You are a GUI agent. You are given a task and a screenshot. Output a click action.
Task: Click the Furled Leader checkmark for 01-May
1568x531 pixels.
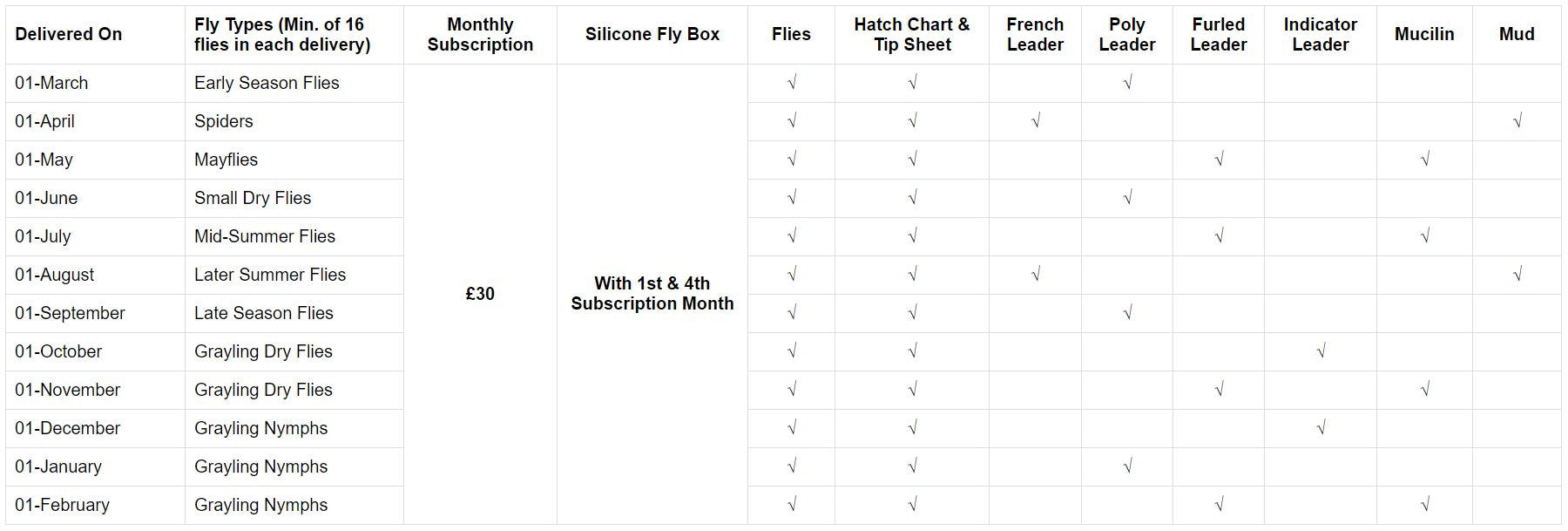pyautogui.click(x=1219, y=160)
